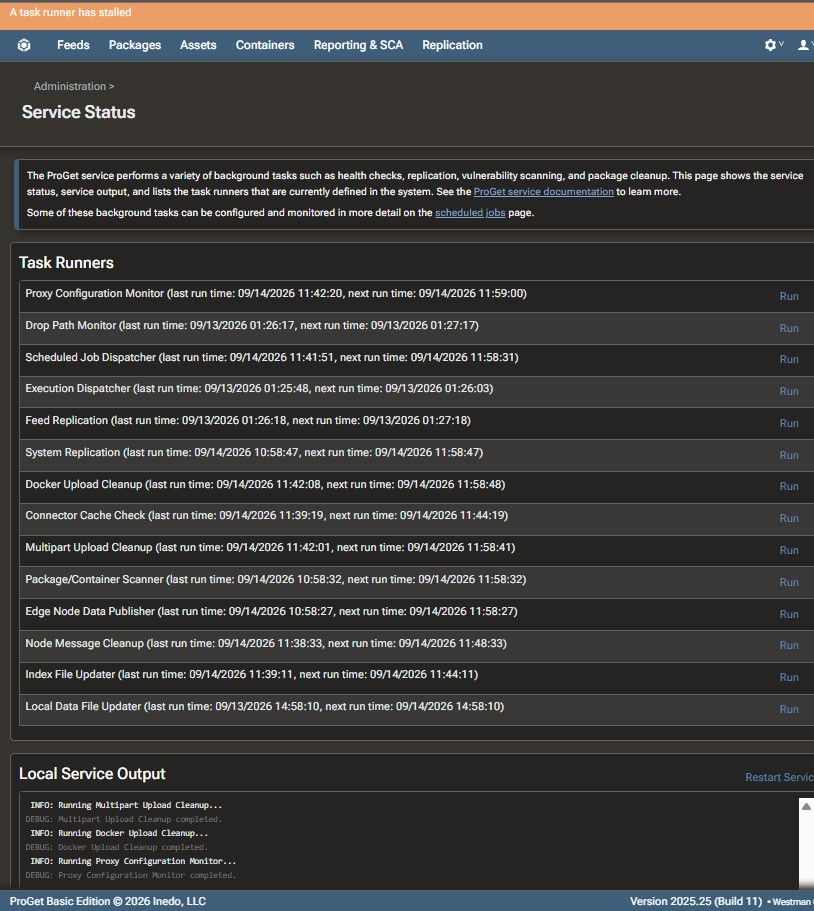The image size is (814, 911).
Task: Open the user profile icon menu
Action: (x=804, y=45)
